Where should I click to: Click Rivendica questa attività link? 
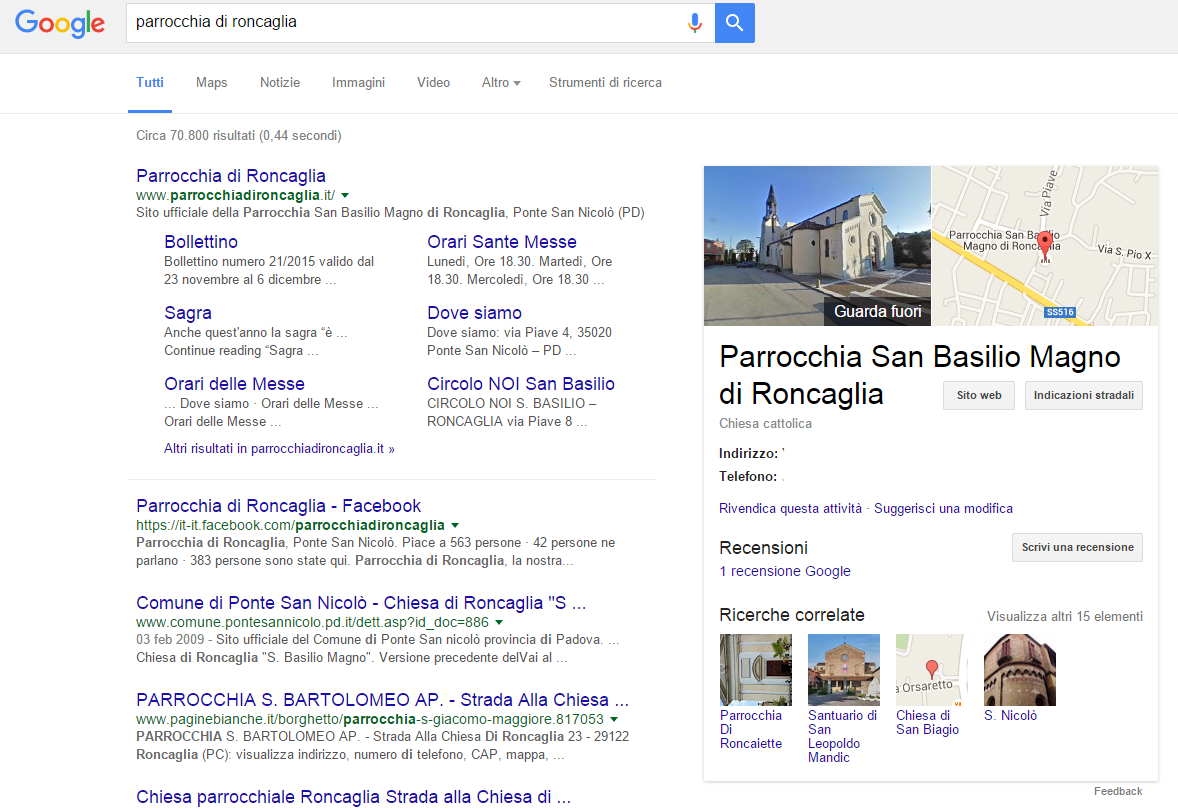pyautogui.click(x=790, y=509)
